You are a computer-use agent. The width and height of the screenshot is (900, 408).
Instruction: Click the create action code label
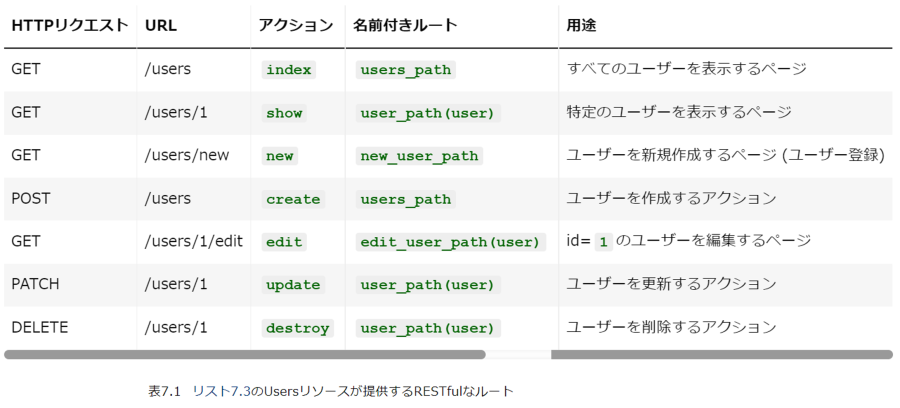pos(293,199)
